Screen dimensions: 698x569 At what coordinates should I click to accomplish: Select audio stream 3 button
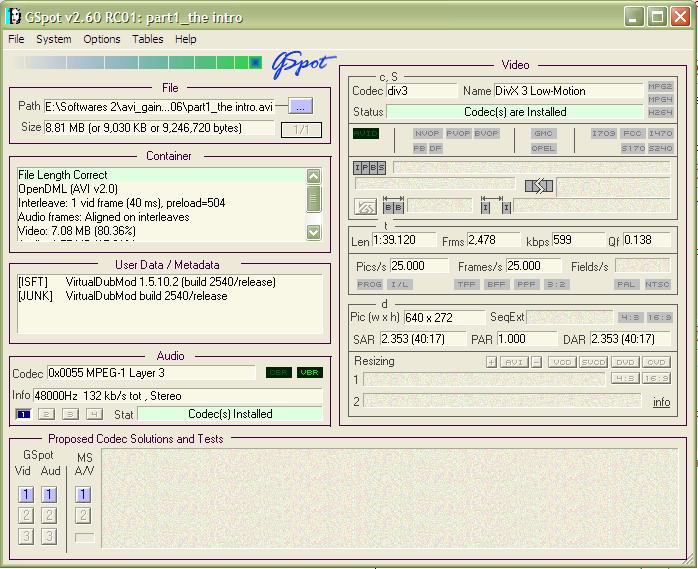[70, 414]
